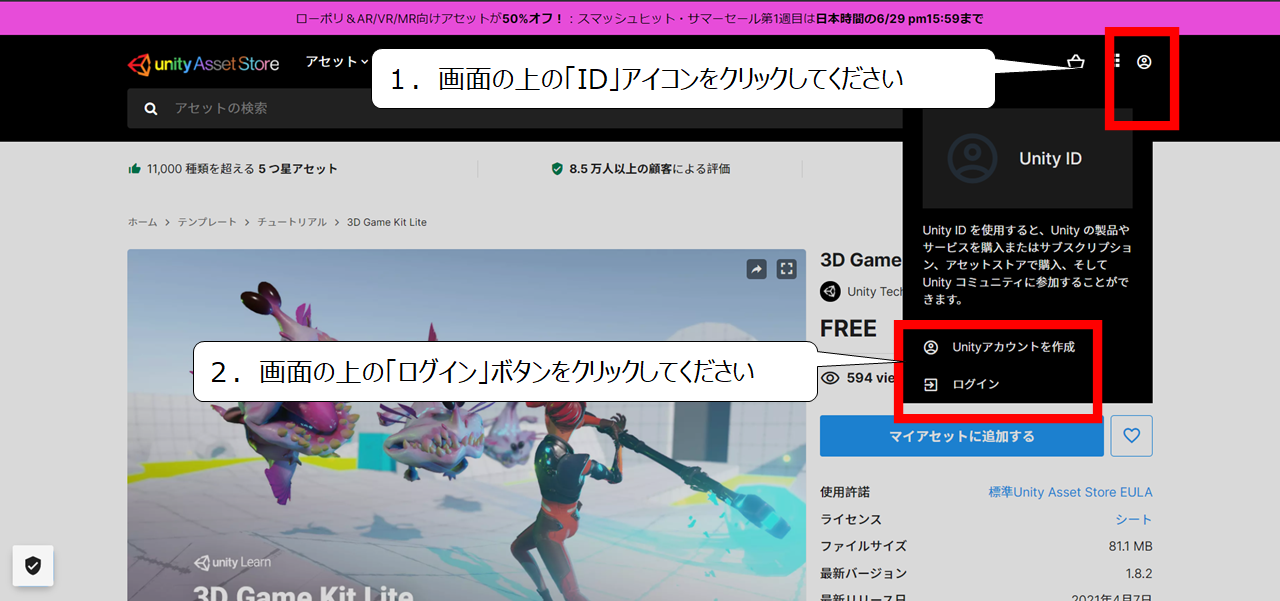The width and height of the screenshot is (1280, 601).
Task: Select Unityアカウントを作成 from the account menu
Action: 998,347
